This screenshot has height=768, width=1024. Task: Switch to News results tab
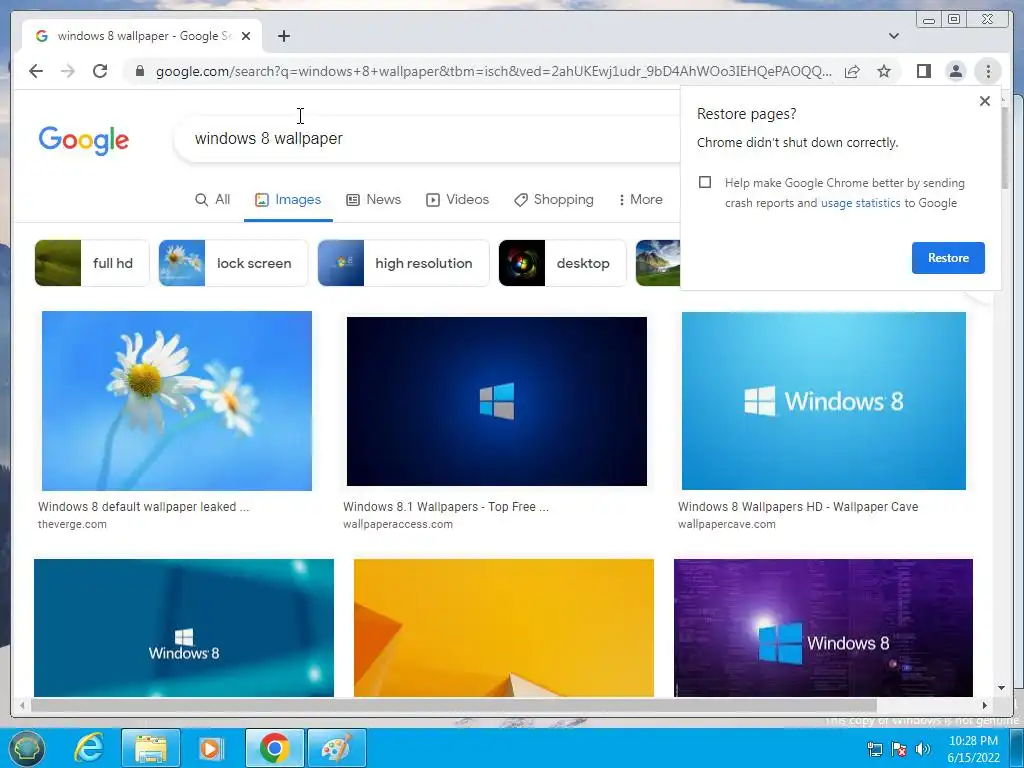(x=374, y=200)
